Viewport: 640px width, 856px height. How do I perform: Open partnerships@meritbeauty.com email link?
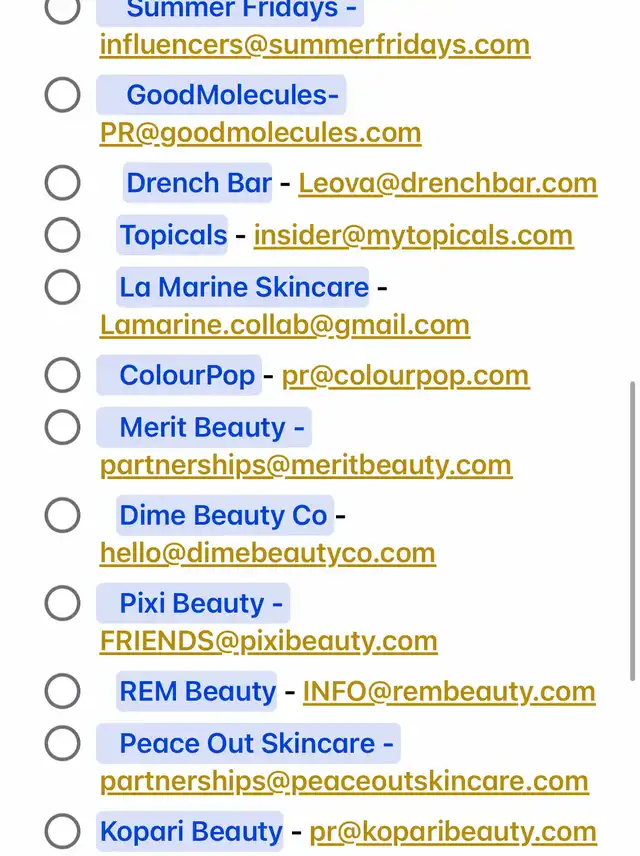[305, 465]
